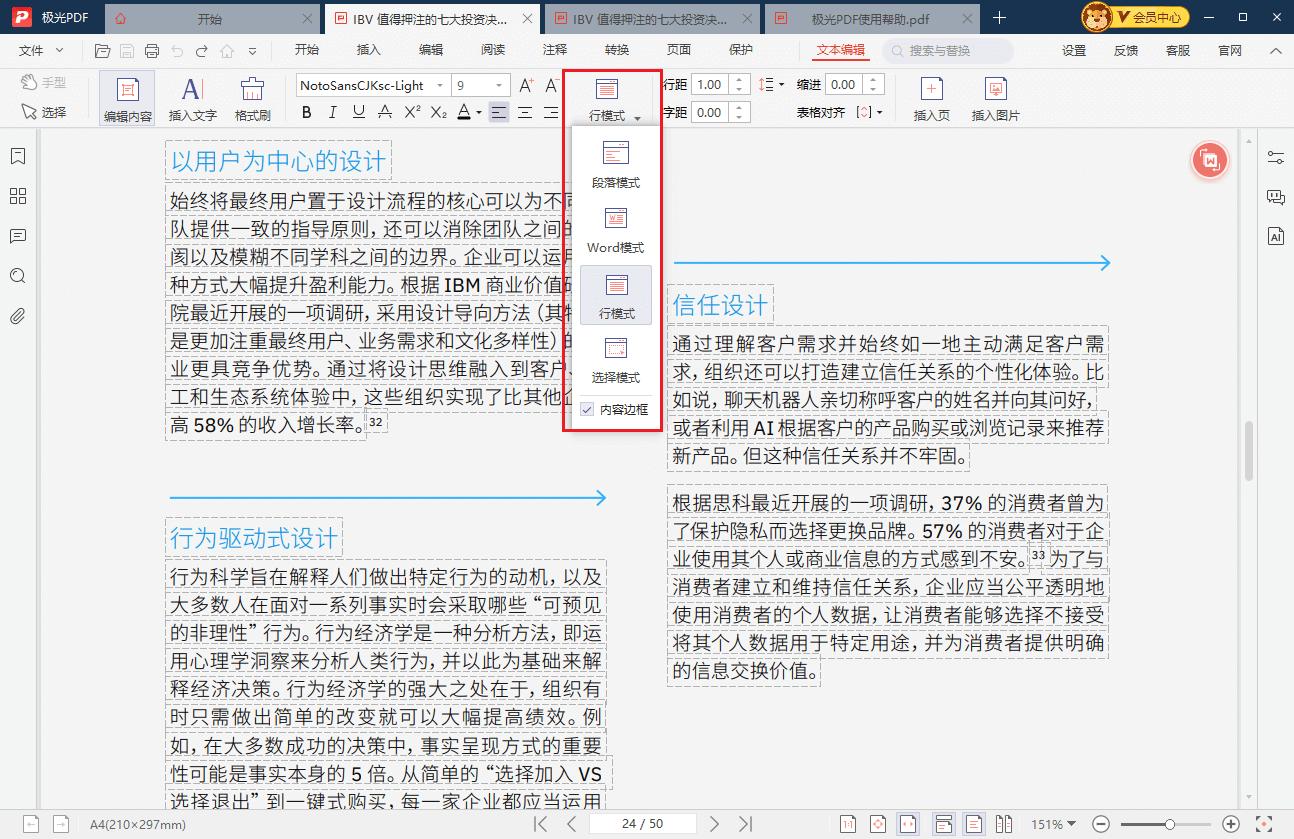
Task: Uncheck the 内容边框 checkbox
Action: [587, 409]
